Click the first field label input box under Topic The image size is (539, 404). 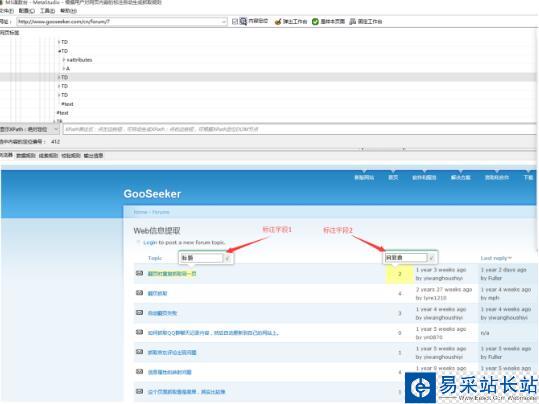click(201, 258)
